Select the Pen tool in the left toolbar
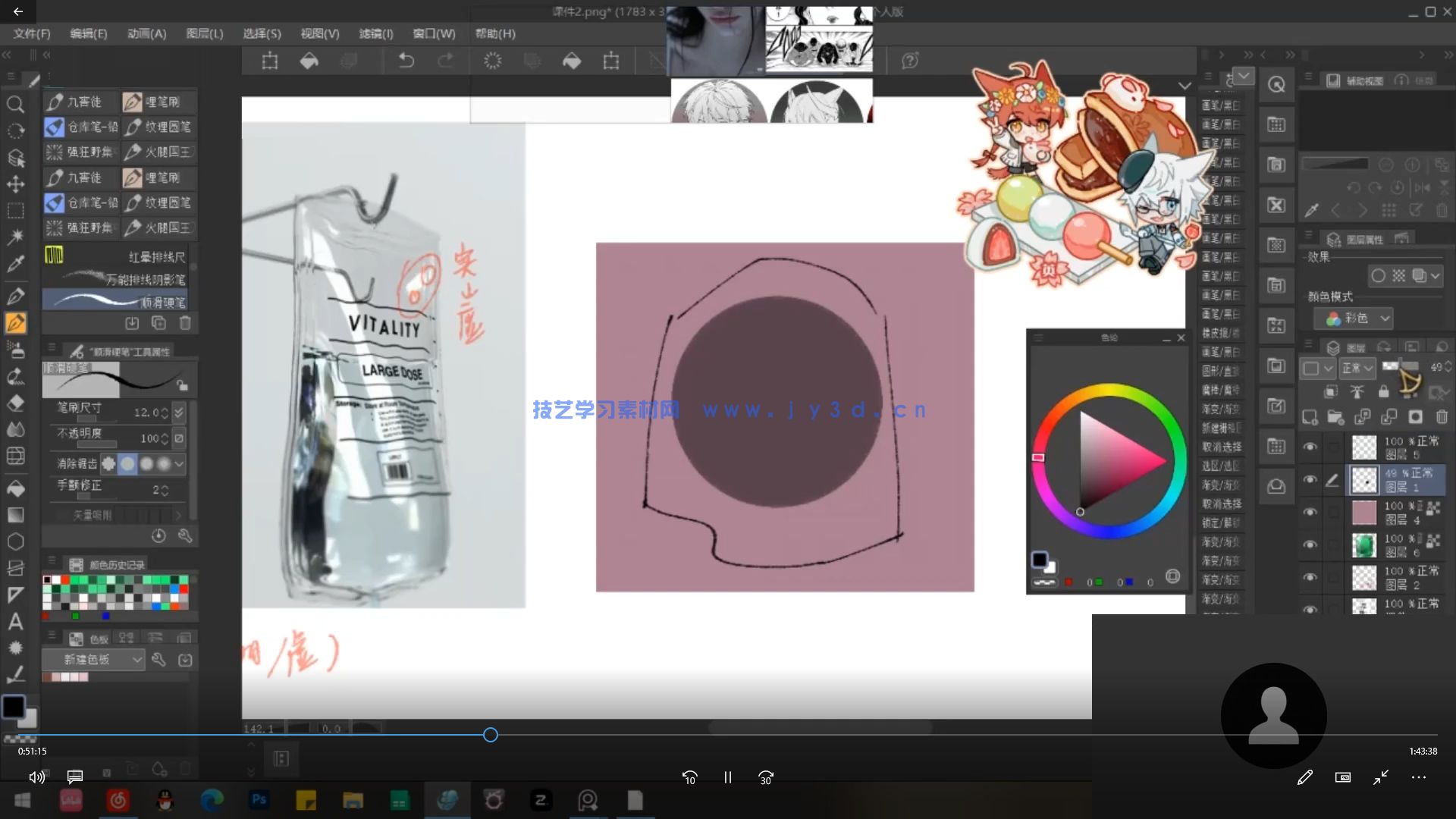The height and width of the screenshot is (819, 1456). [17, 296]
